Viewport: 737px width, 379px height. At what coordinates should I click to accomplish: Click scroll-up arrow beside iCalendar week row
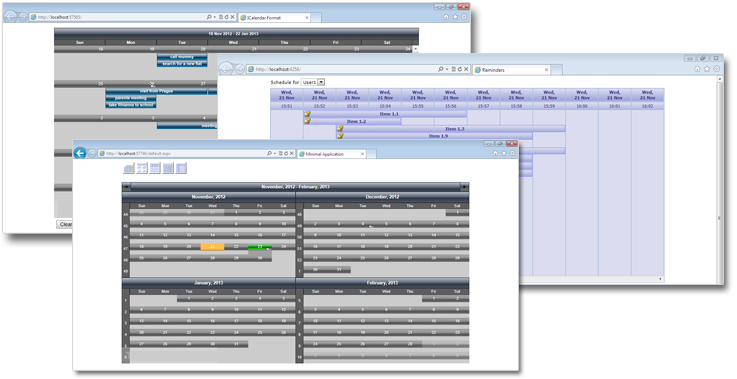416,49
